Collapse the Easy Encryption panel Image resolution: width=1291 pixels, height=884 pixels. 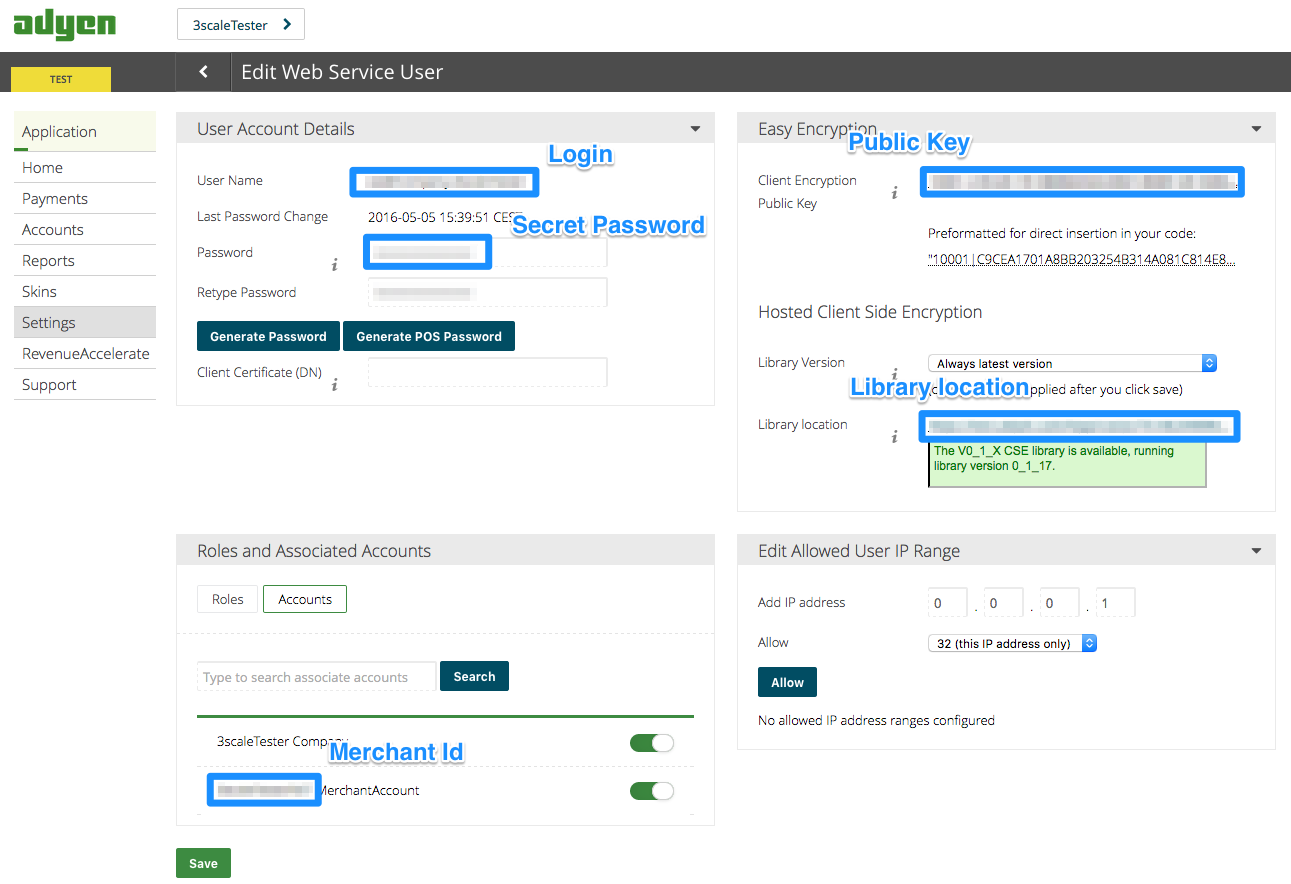coord(1256,129)
